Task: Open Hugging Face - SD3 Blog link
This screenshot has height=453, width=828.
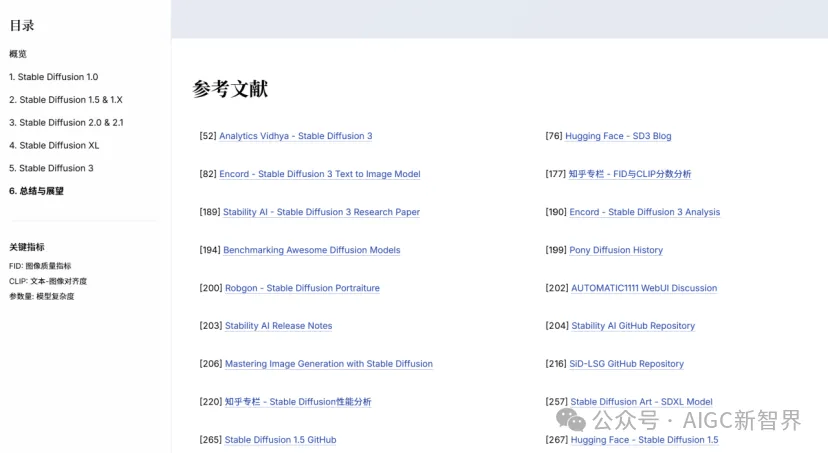Action: [x=618, y=136]
